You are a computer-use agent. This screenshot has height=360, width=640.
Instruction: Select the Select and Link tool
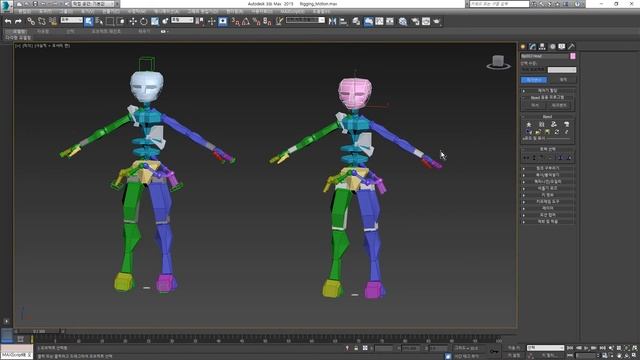[31, 21]
